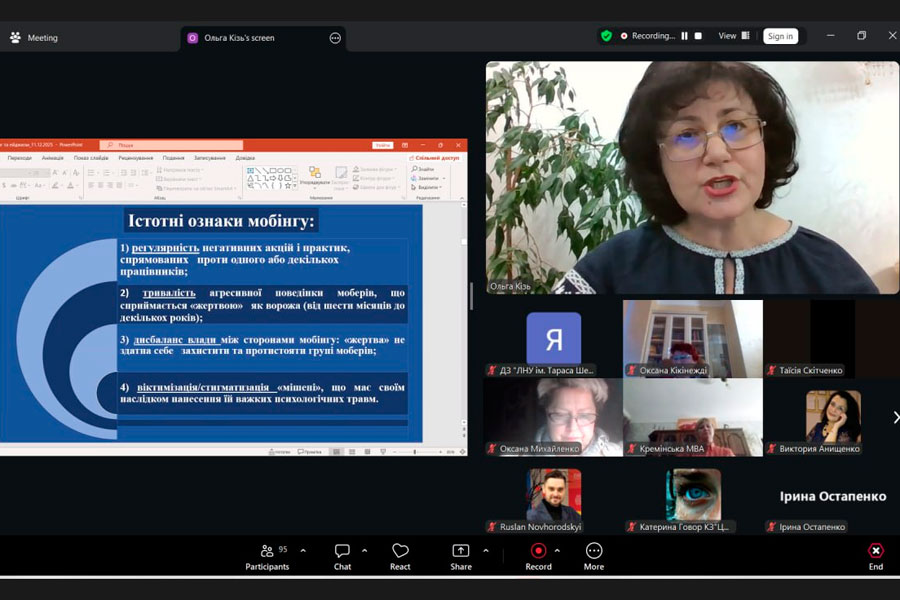Open screen share options ellipsis
The height and width of the screenshot is (600, 900).
click(x=335, y=38)
